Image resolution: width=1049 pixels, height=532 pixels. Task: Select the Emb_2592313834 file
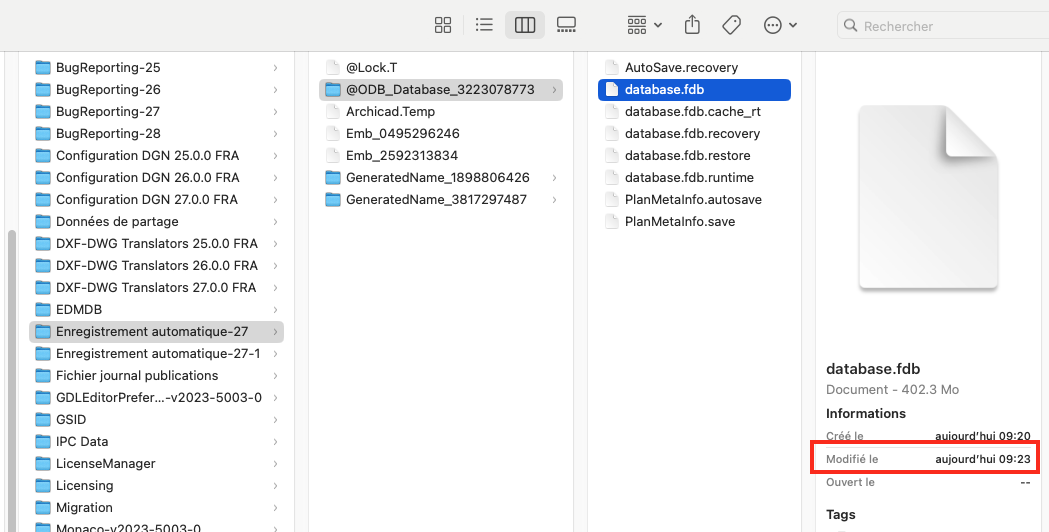coord(441,156)
